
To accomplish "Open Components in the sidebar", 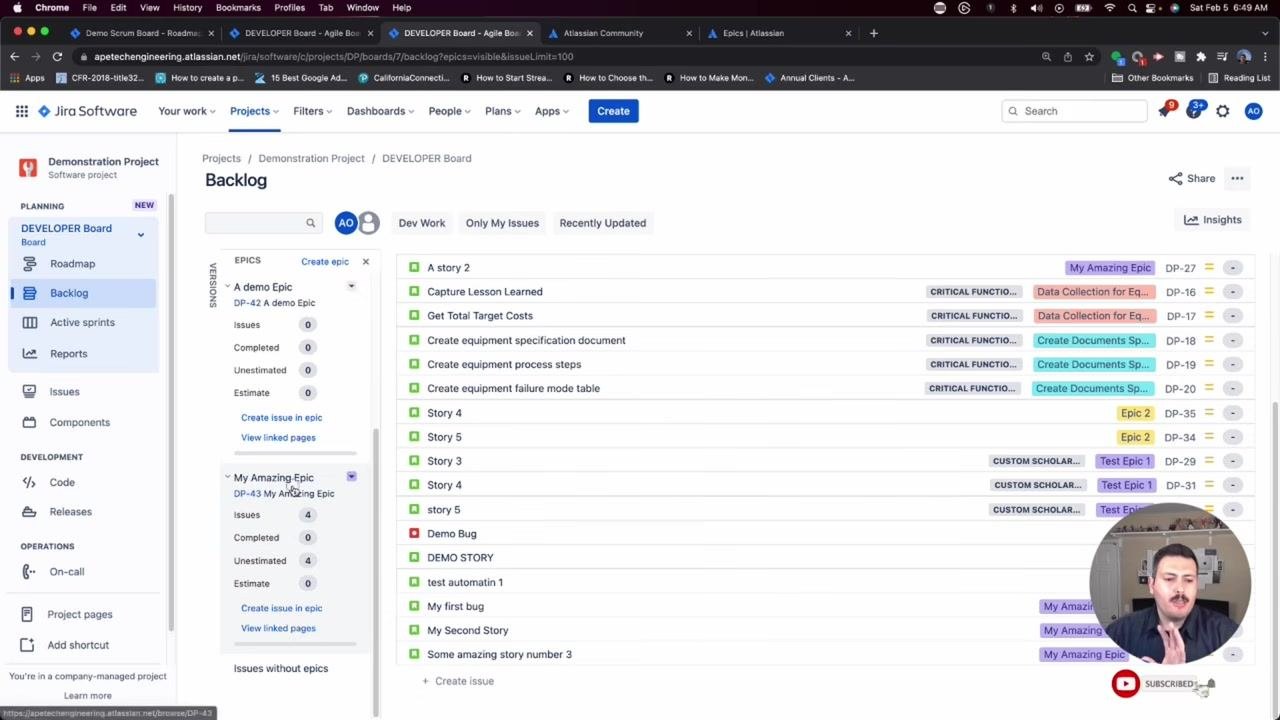I will pyautogui.click(x=79, y=423).
